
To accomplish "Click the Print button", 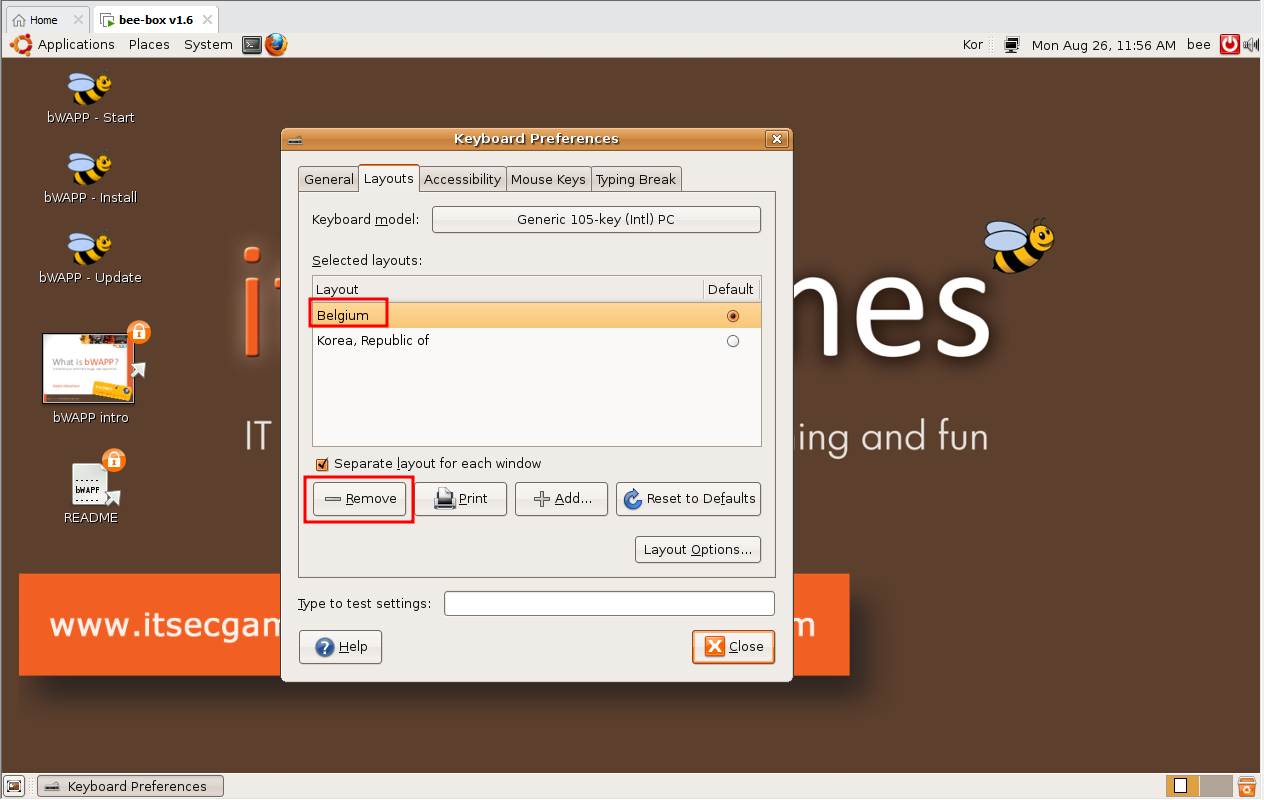I will tap(461, 499).
